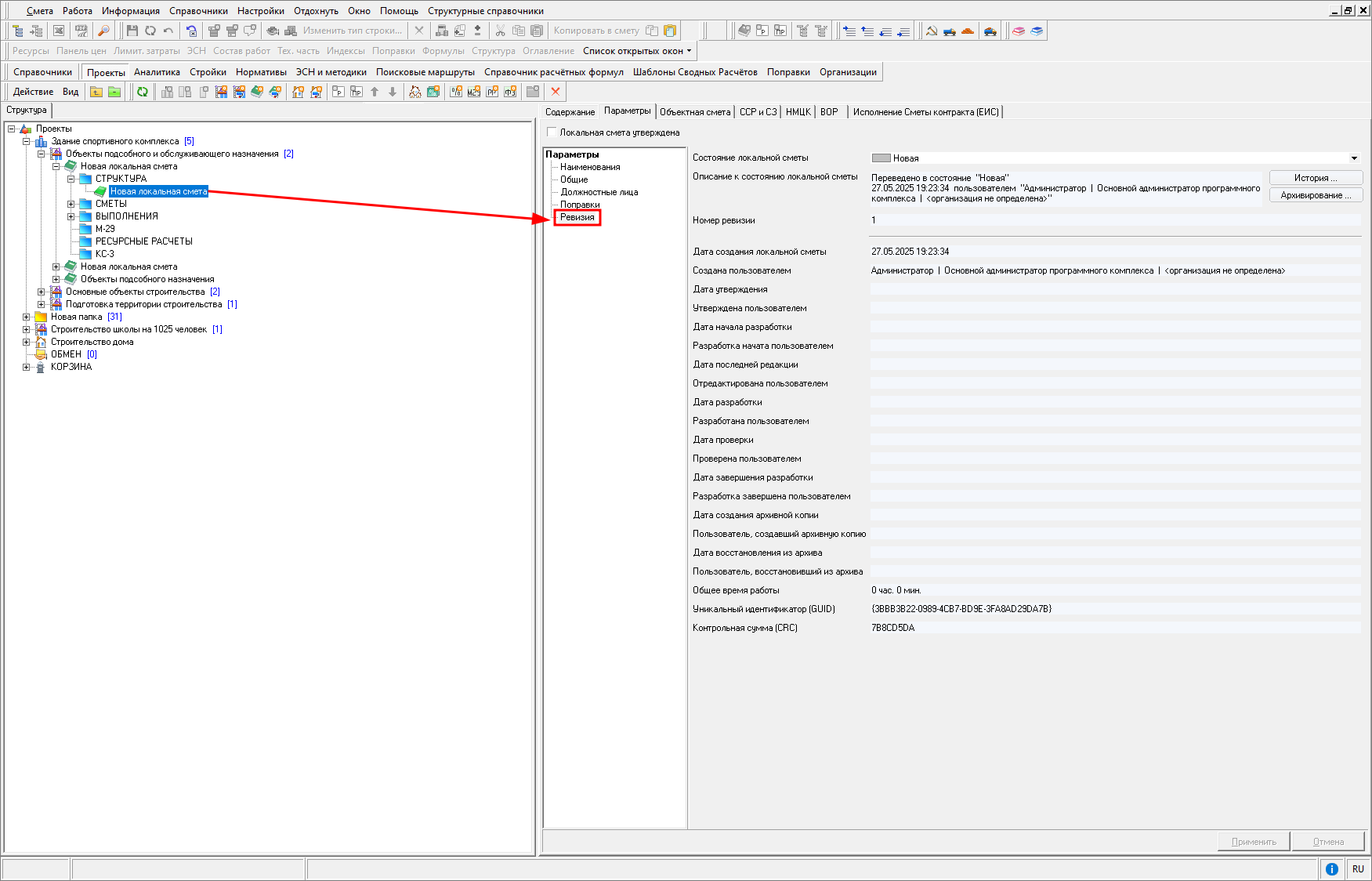Click the 'КОРЗИНА' item in the project tree
Image resolution: width=1372 pixels, height=881 pixels.
tap(71, 367)
